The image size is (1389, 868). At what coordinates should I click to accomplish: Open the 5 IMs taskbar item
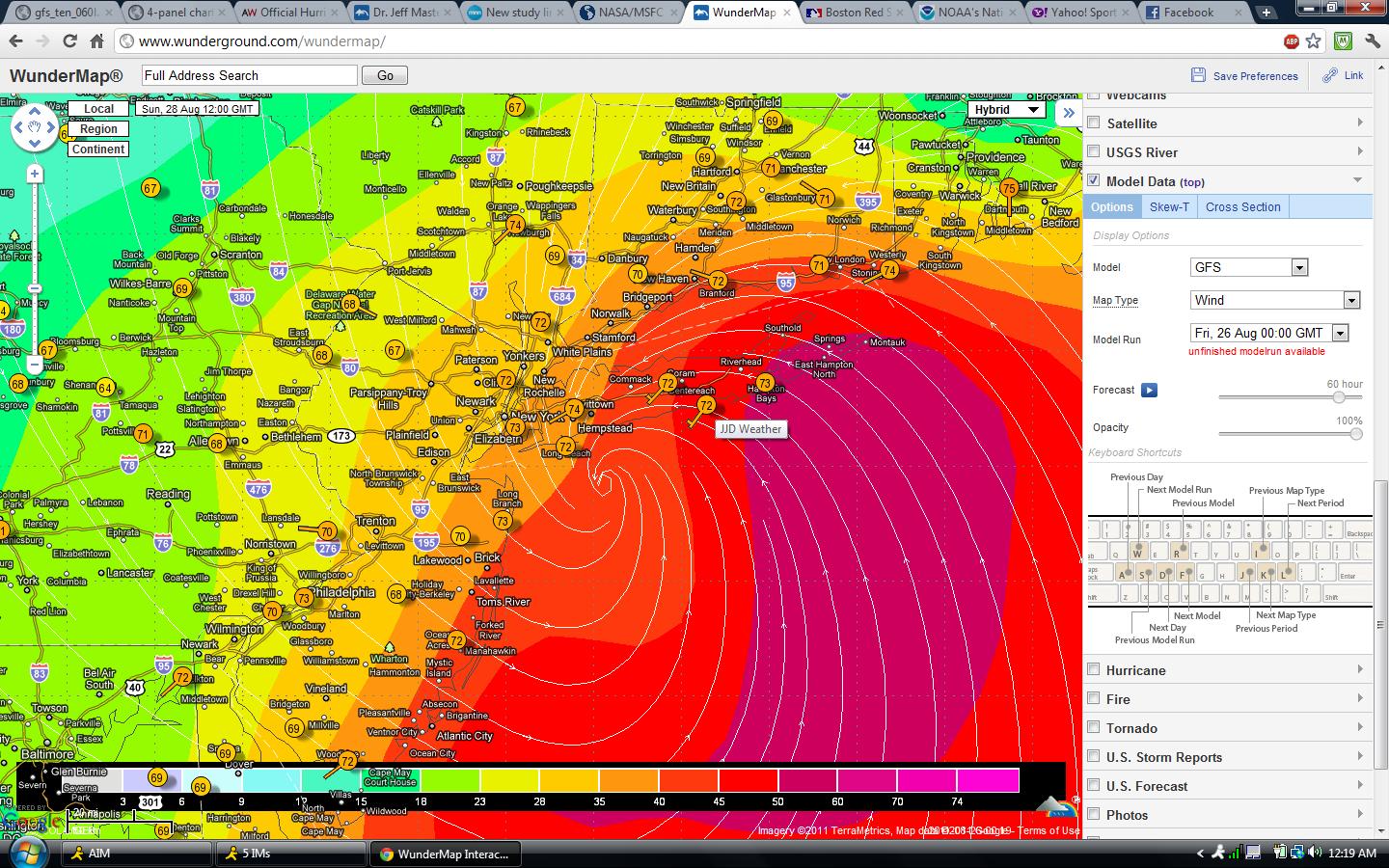[291, 854]
